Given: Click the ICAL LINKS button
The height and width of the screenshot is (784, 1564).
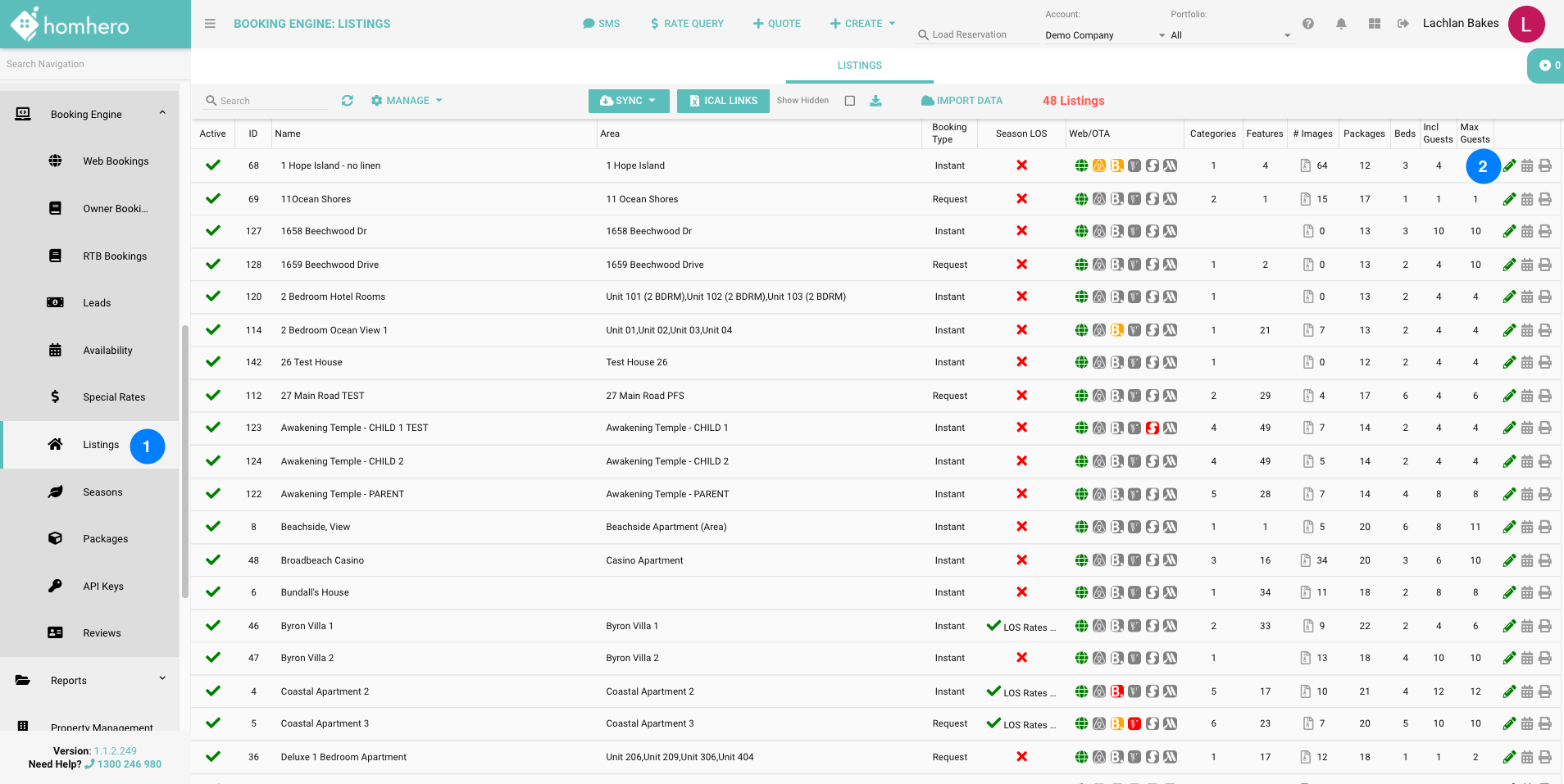Looking at the screenshot, I should [723, 101].
